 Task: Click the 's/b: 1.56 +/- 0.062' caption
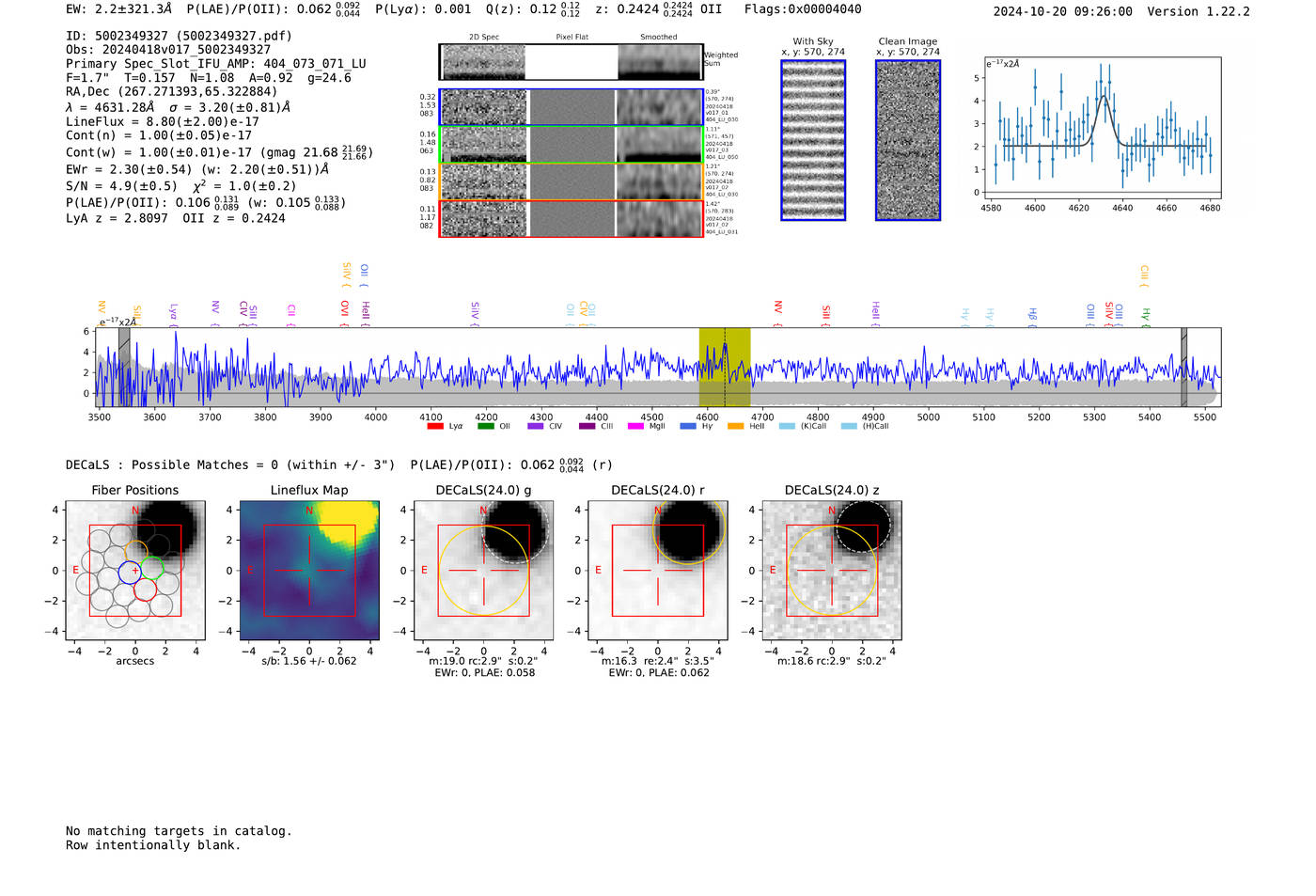point(309,661)
